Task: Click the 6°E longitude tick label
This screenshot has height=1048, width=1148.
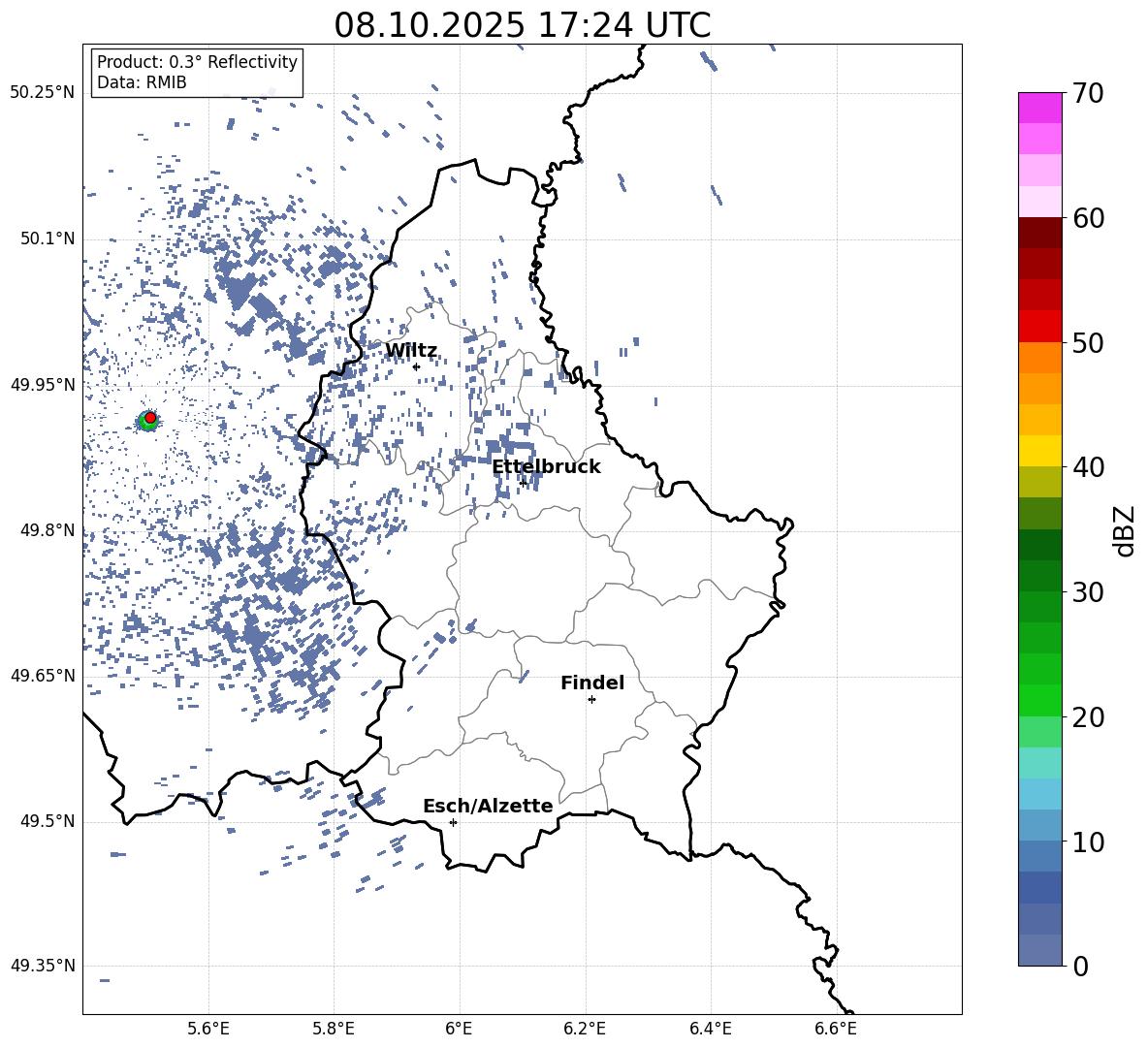Action: pyautogui.click(x=459, y=1027)
